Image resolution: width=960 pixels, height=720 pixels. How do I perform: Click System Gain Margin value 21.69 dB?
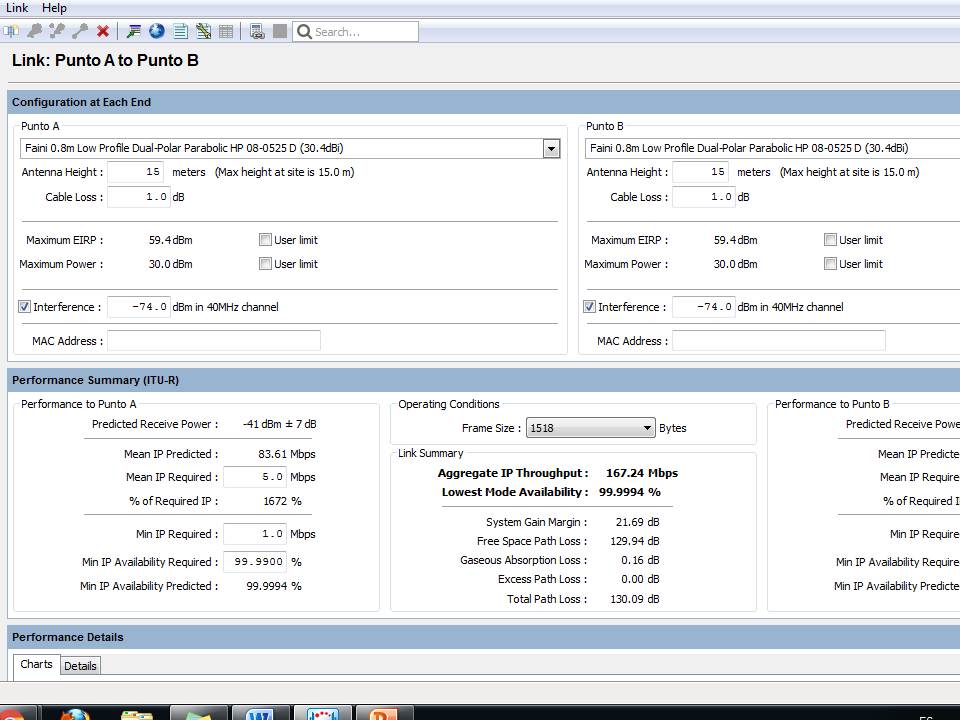(637, 522)
